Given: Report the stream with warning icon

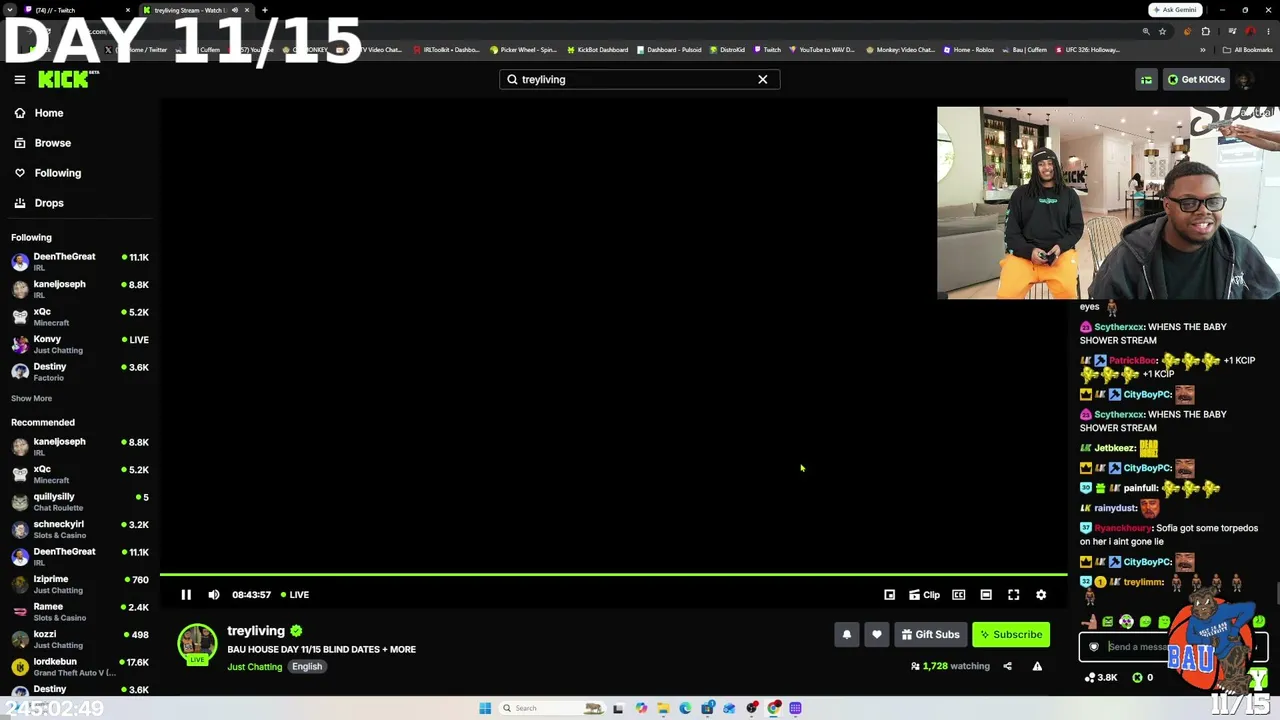Looking at the screenshot, I should (x=1037, y=666).
